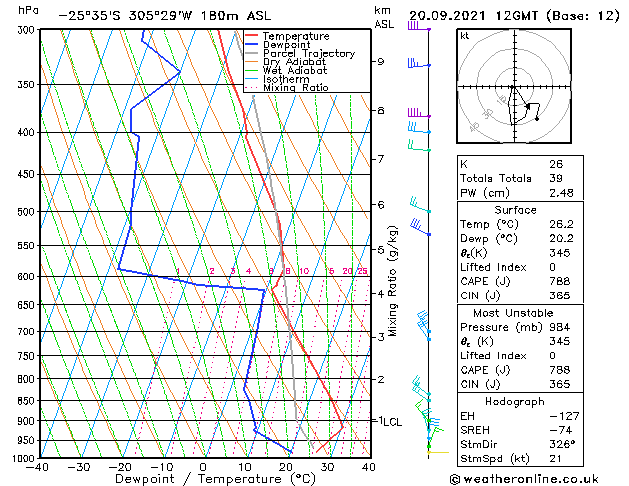Click the 'Dry Adiabat' legend entry
Screen dimensions: 629x486
pos(294,62)
